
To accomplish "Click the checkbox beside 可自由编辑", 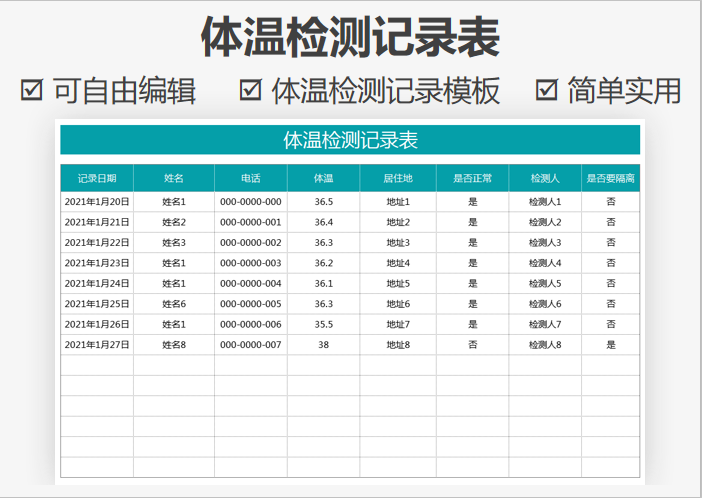I will tap(32, 90).
